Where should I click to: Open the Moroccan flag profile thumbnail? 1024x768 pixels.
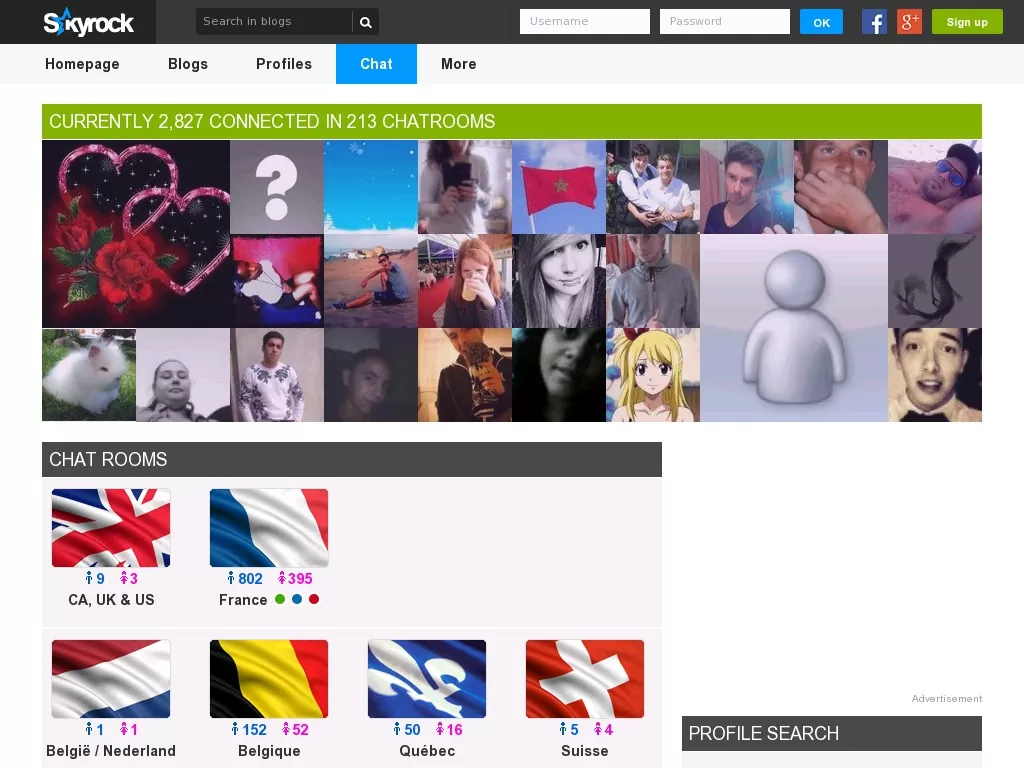pyautogui.click(x=559, y=187)
